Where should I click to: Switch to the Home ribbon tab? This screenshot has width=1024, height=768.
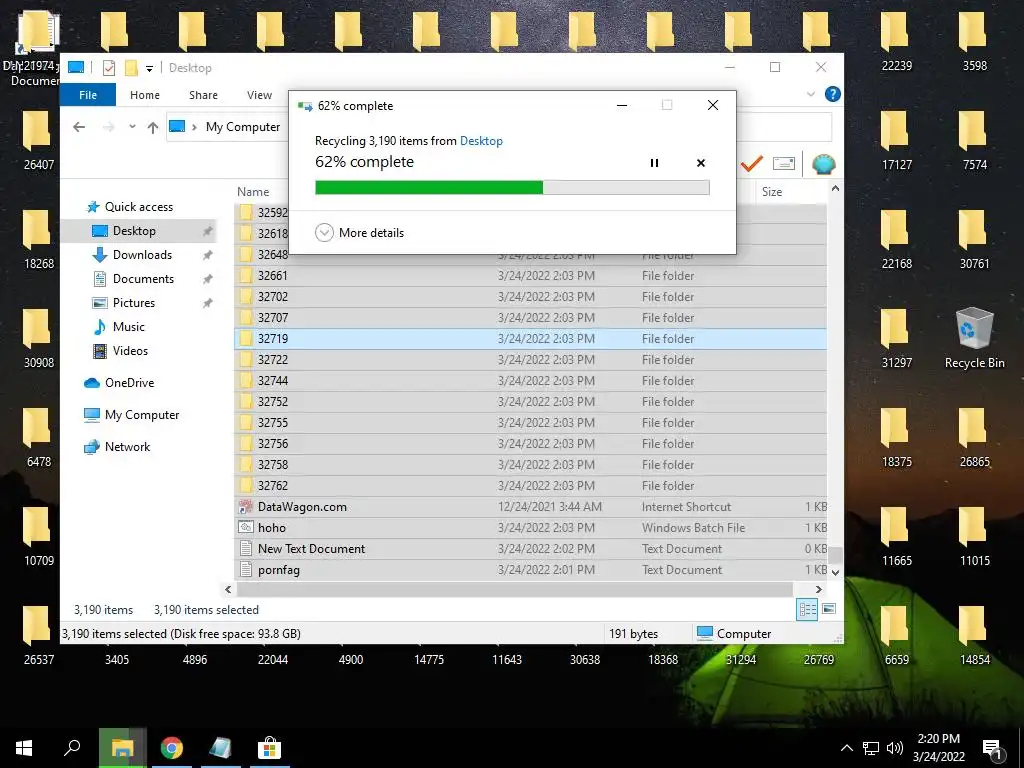click(x=145, y=95)
